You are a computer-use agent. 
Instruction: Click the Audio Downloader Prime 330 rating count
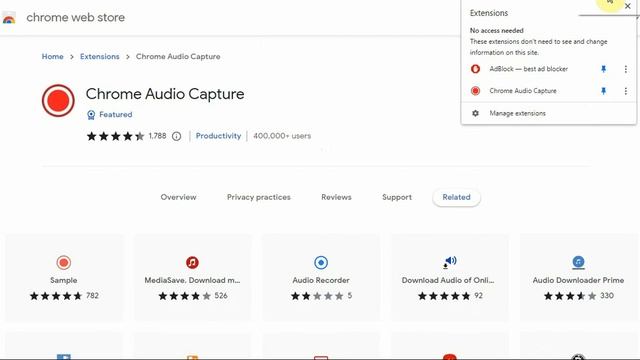[607, 296]
